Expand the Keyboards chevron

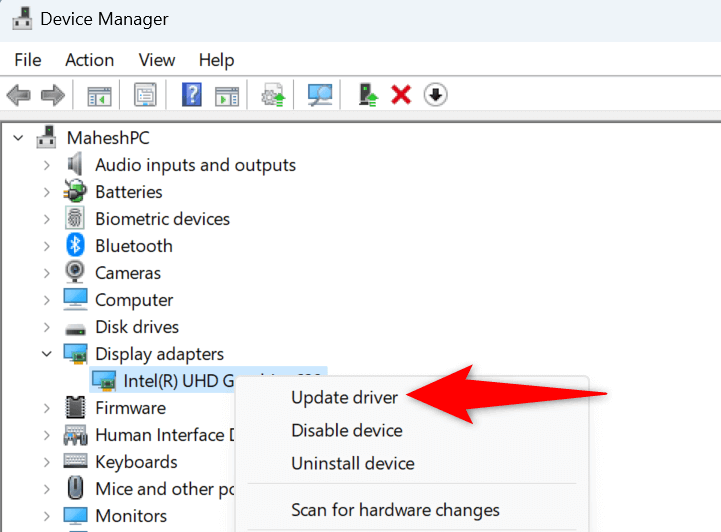pos(46,462)
